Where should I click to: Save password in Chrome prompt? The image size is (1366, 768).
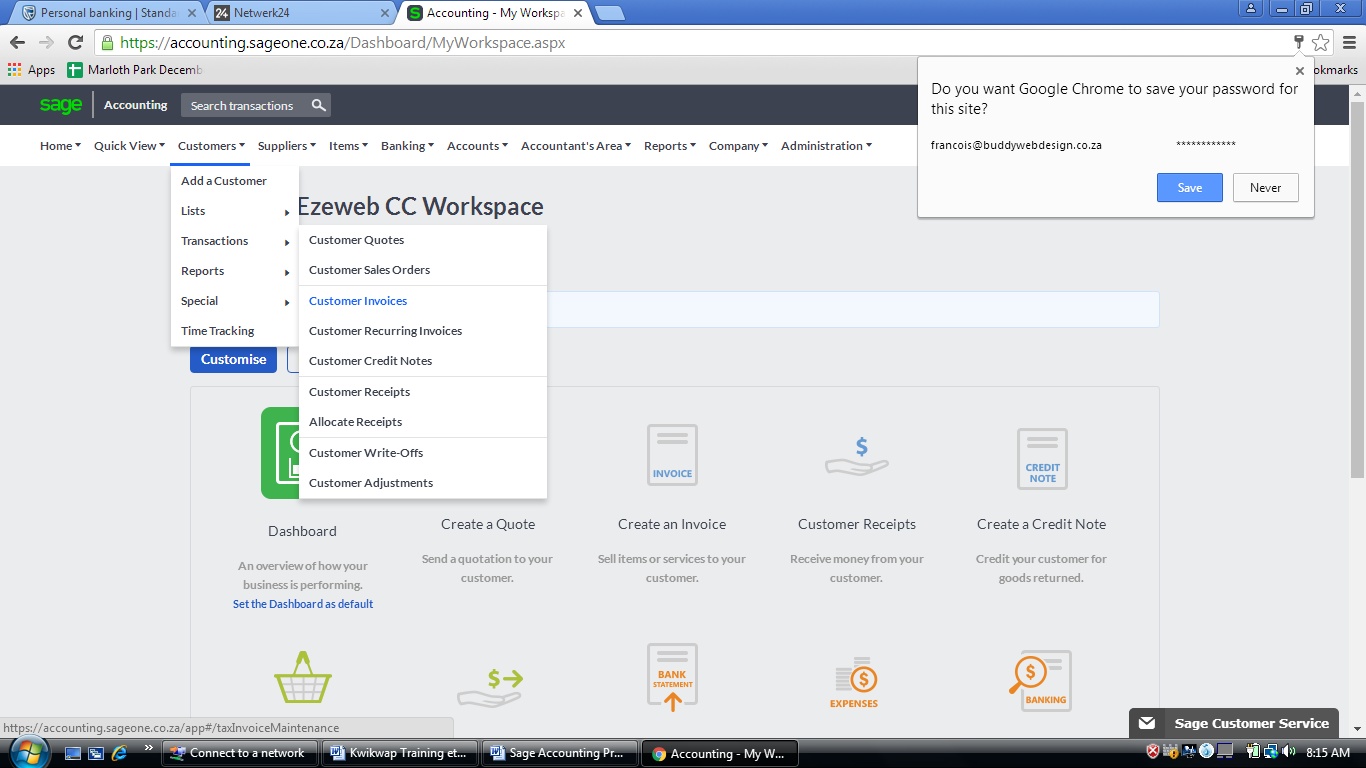pyautogui.click(x=1190, y=188)
